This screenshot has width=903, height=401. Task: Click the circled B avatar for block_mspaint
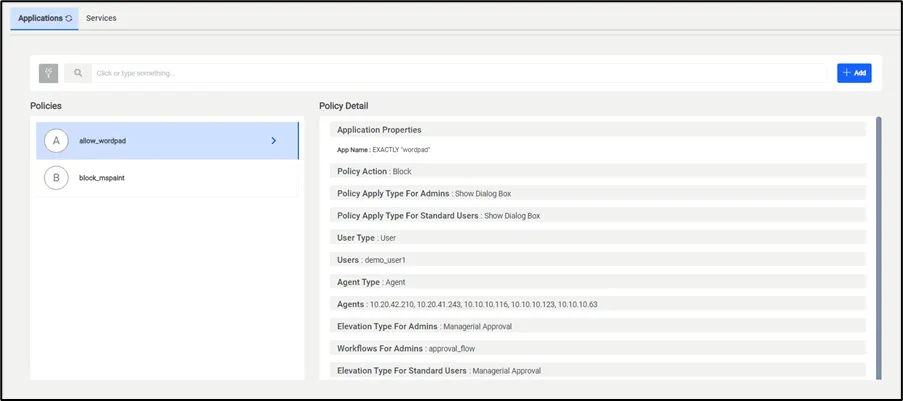point(56,178)
